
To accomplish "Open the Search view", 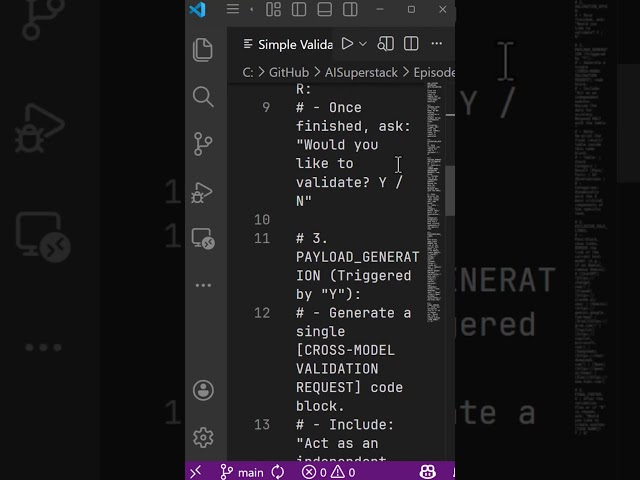I will [203, 96].
